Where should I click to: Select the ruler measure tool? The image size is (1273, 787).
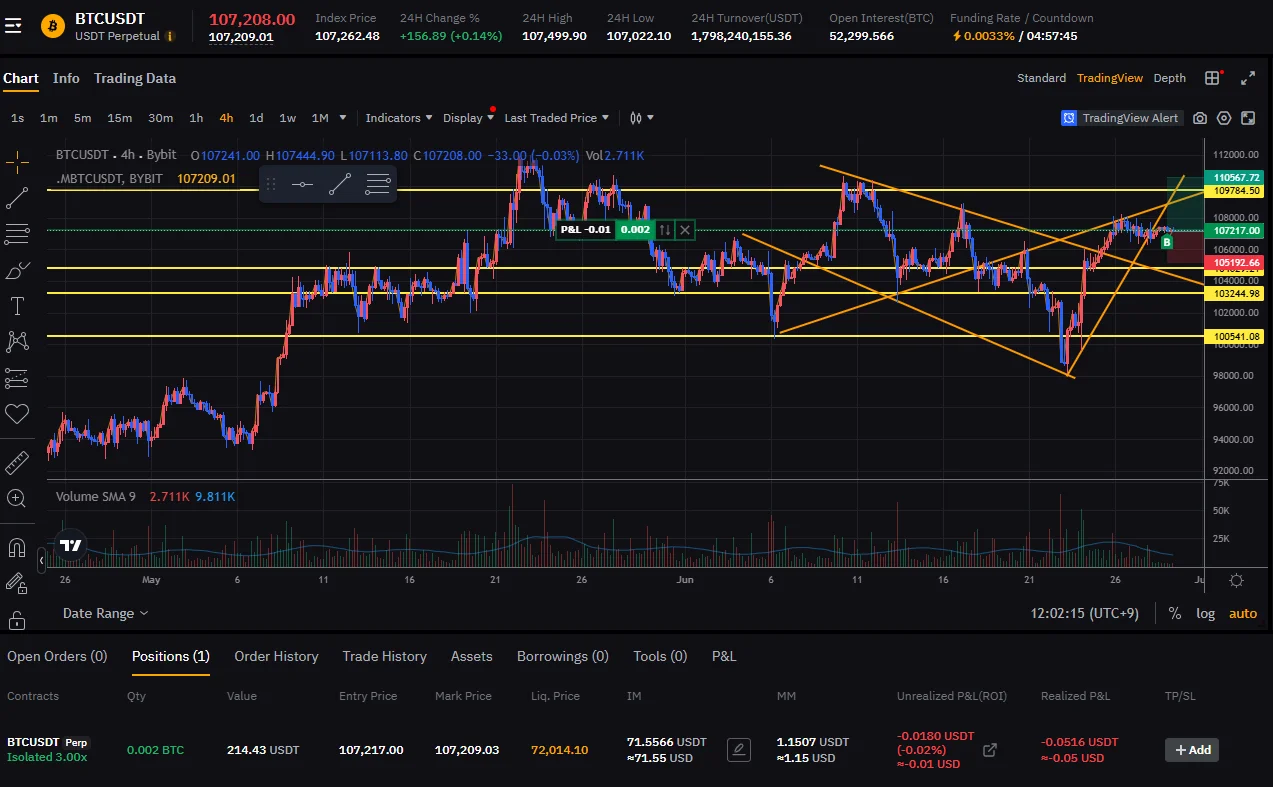[x=17, y=462]
